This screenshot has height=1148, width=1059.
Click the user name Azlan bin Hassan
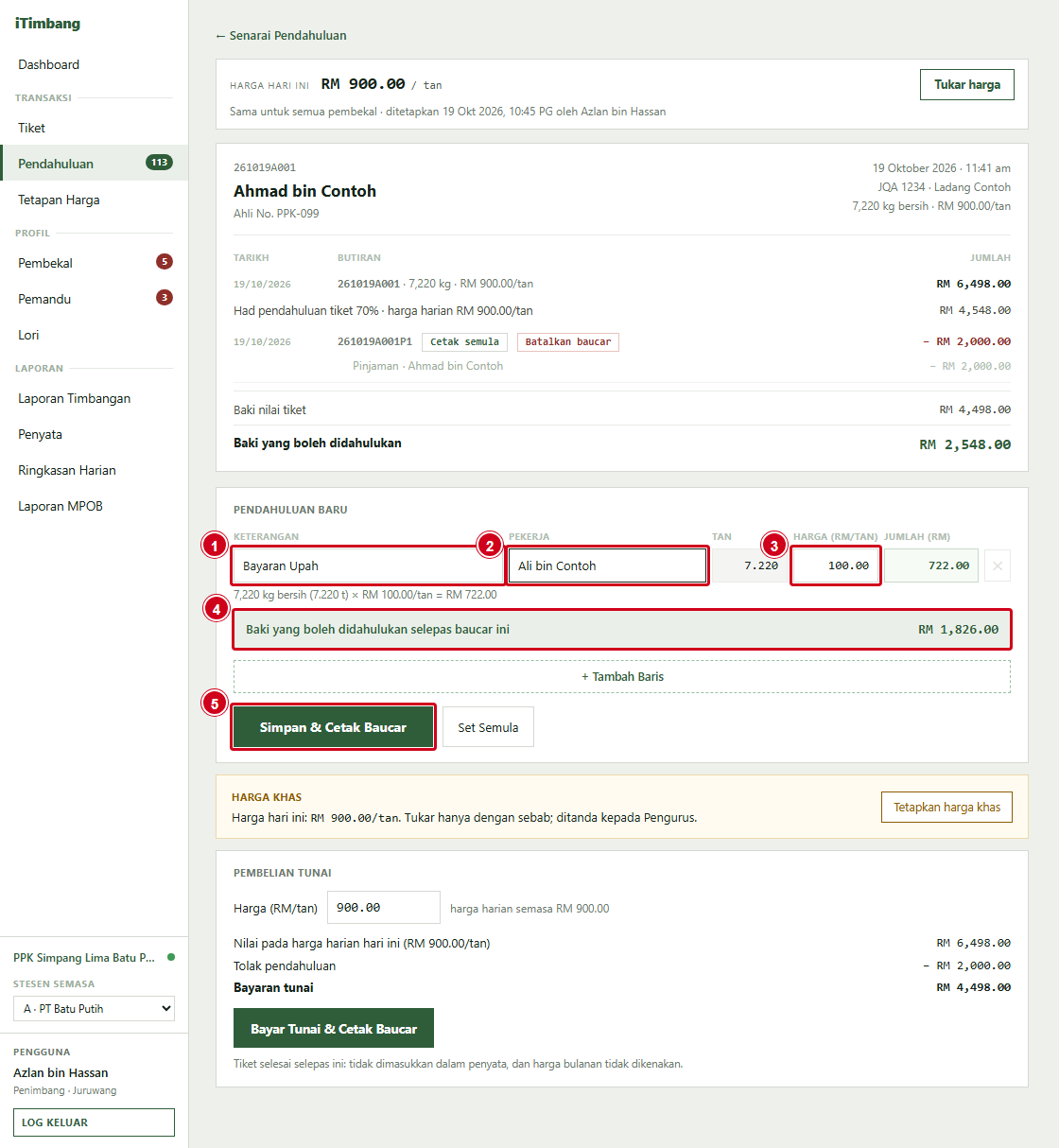[x=61, y=1072]
